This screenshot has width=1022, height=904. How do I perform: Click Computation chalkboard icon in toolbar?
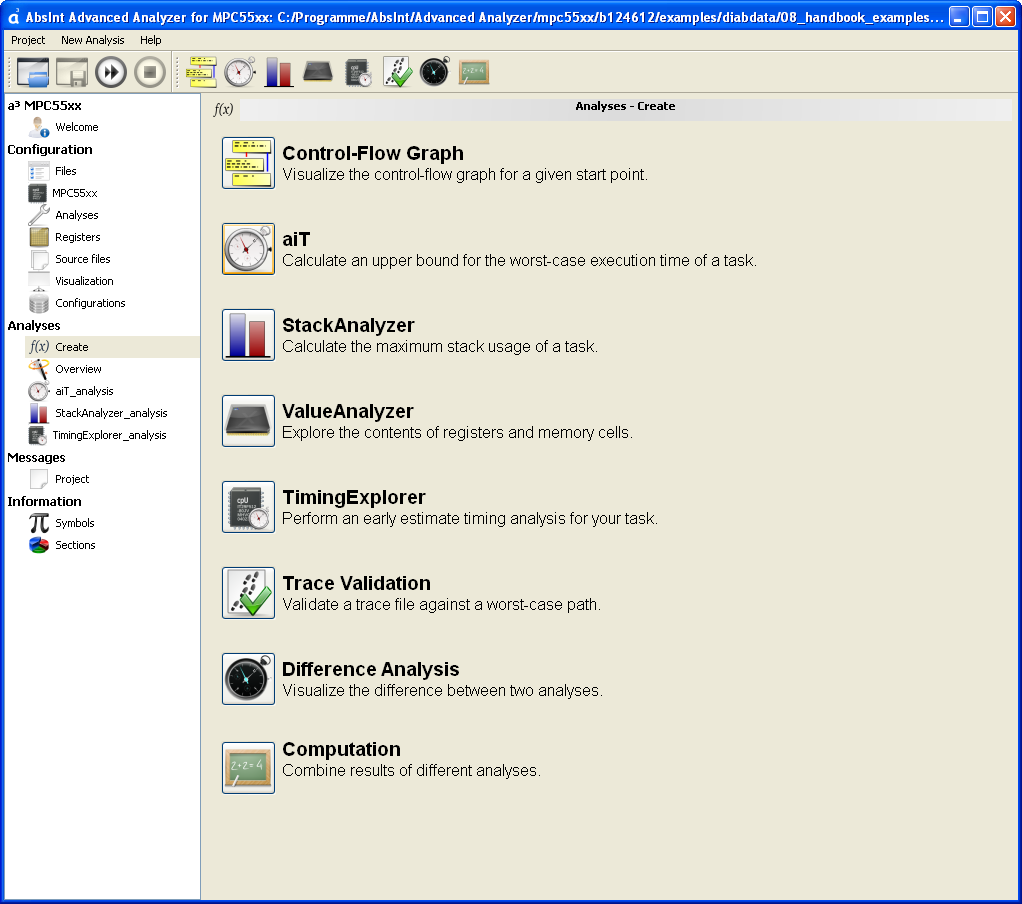pos(474,72)
